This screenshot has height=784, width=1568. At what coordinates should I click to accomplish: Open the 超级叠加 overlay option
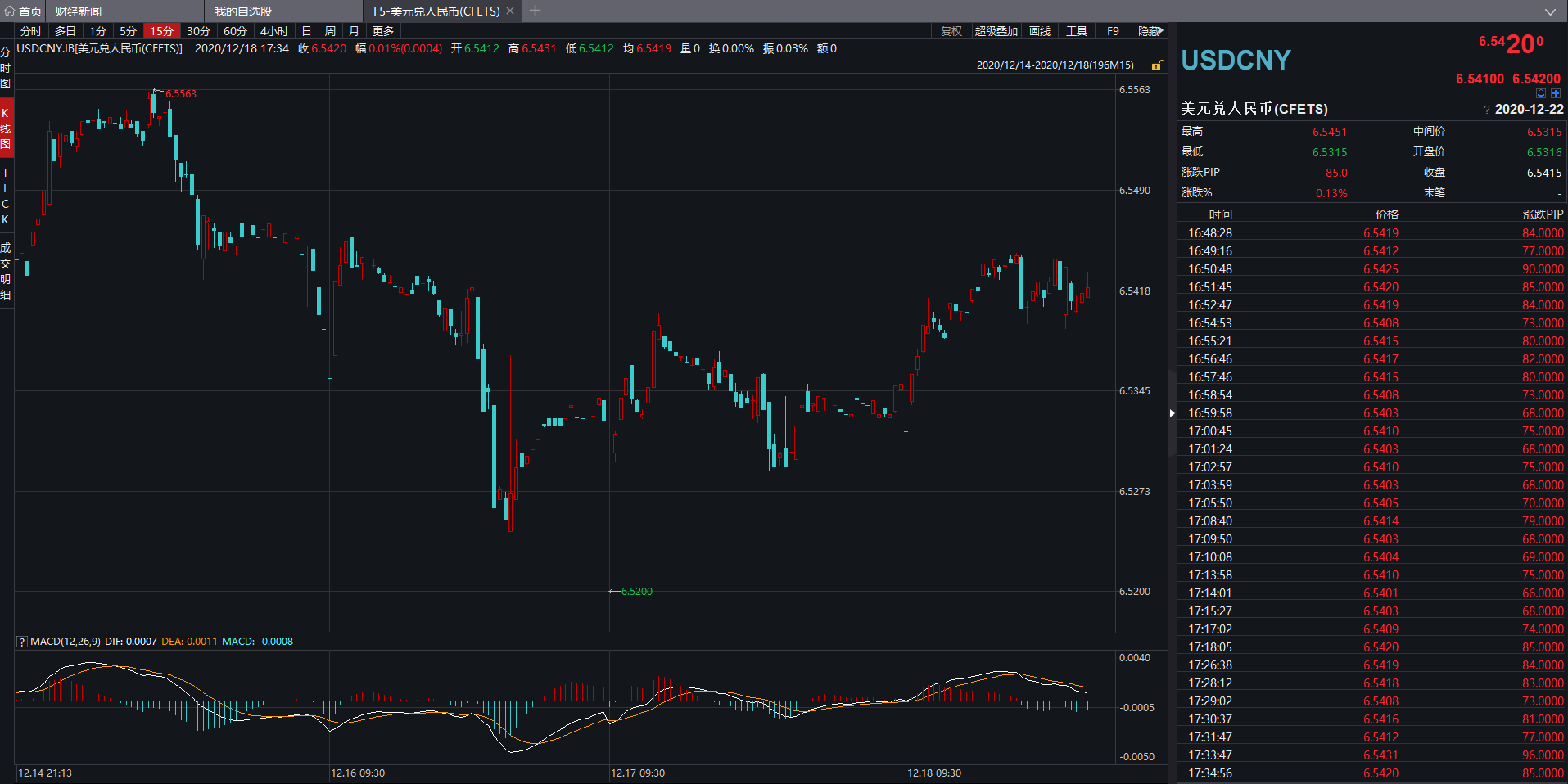[996, 31]
